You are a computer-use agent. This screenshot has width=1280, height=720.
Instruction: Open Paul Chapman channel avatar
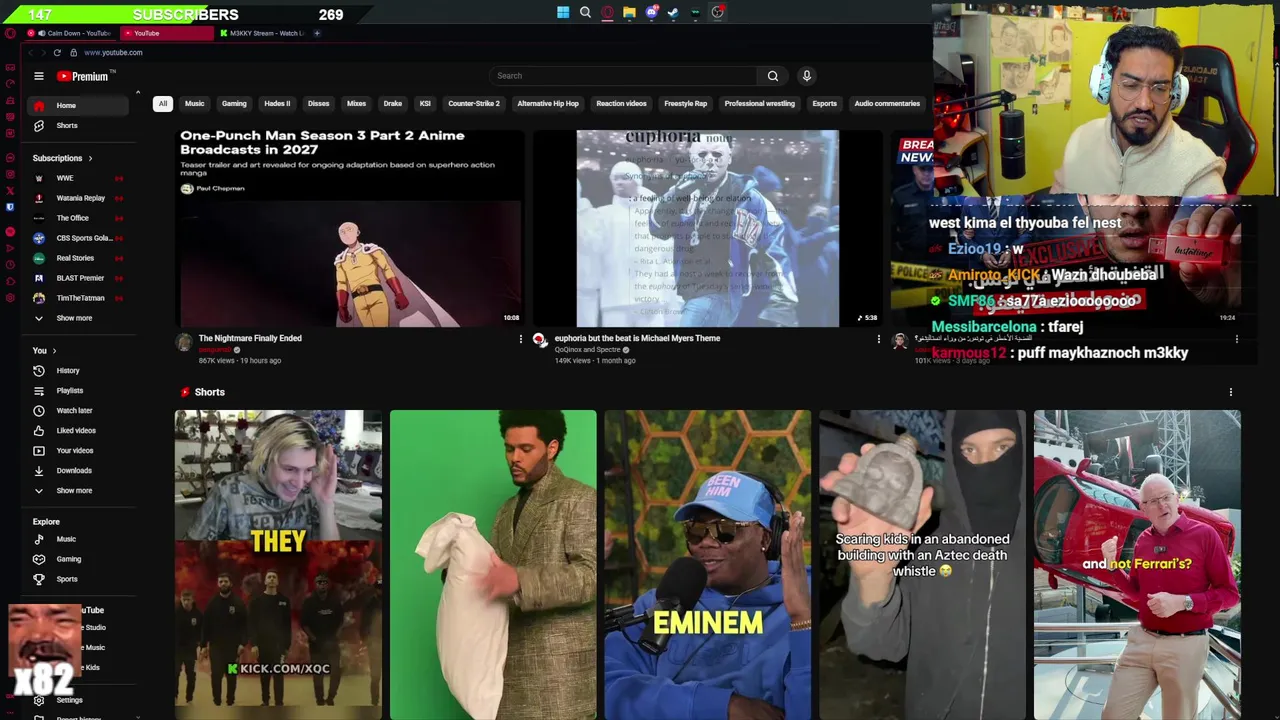tap(186, 188)
